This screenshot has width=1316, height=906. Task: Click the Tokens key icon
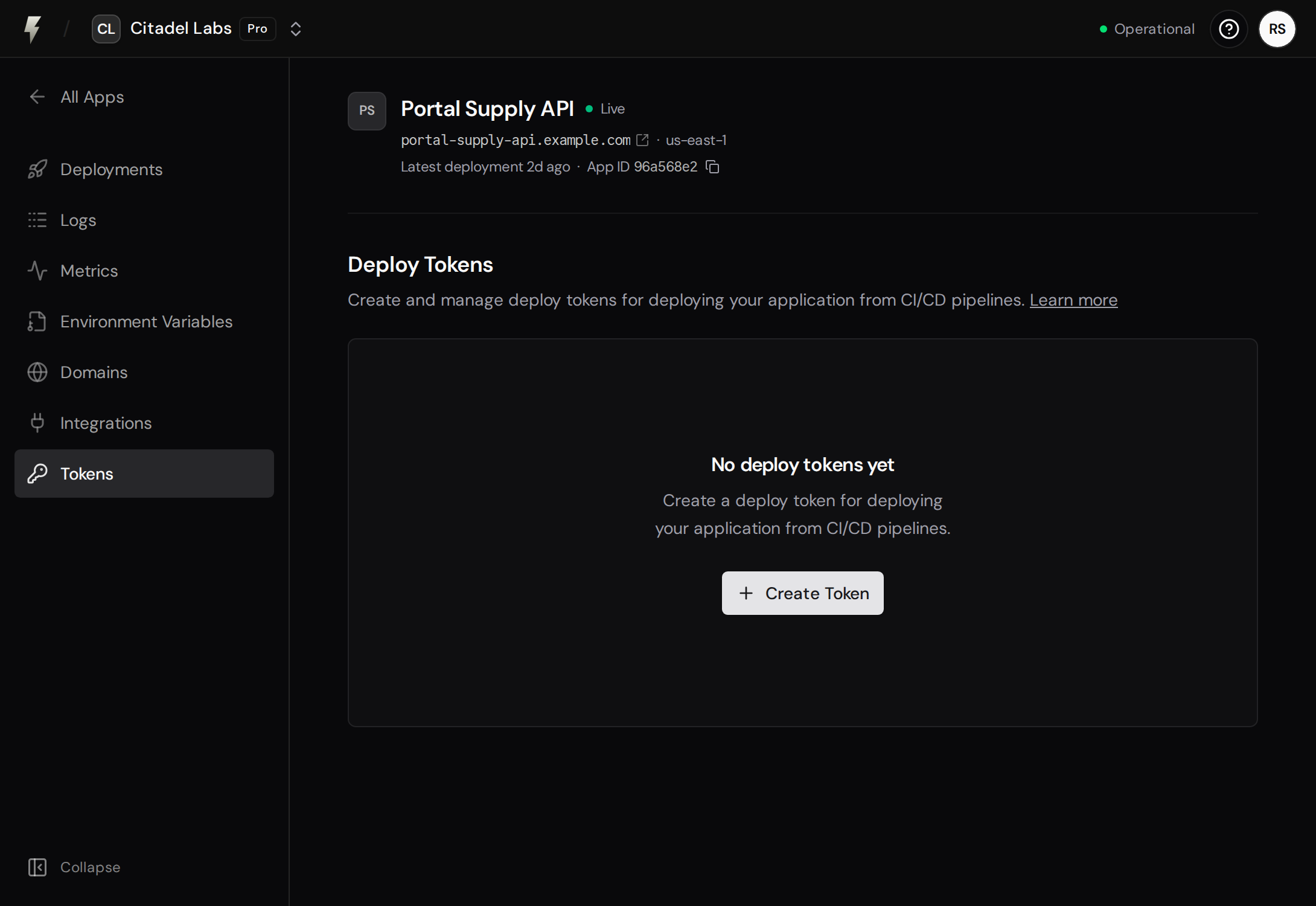click(37, 474)
